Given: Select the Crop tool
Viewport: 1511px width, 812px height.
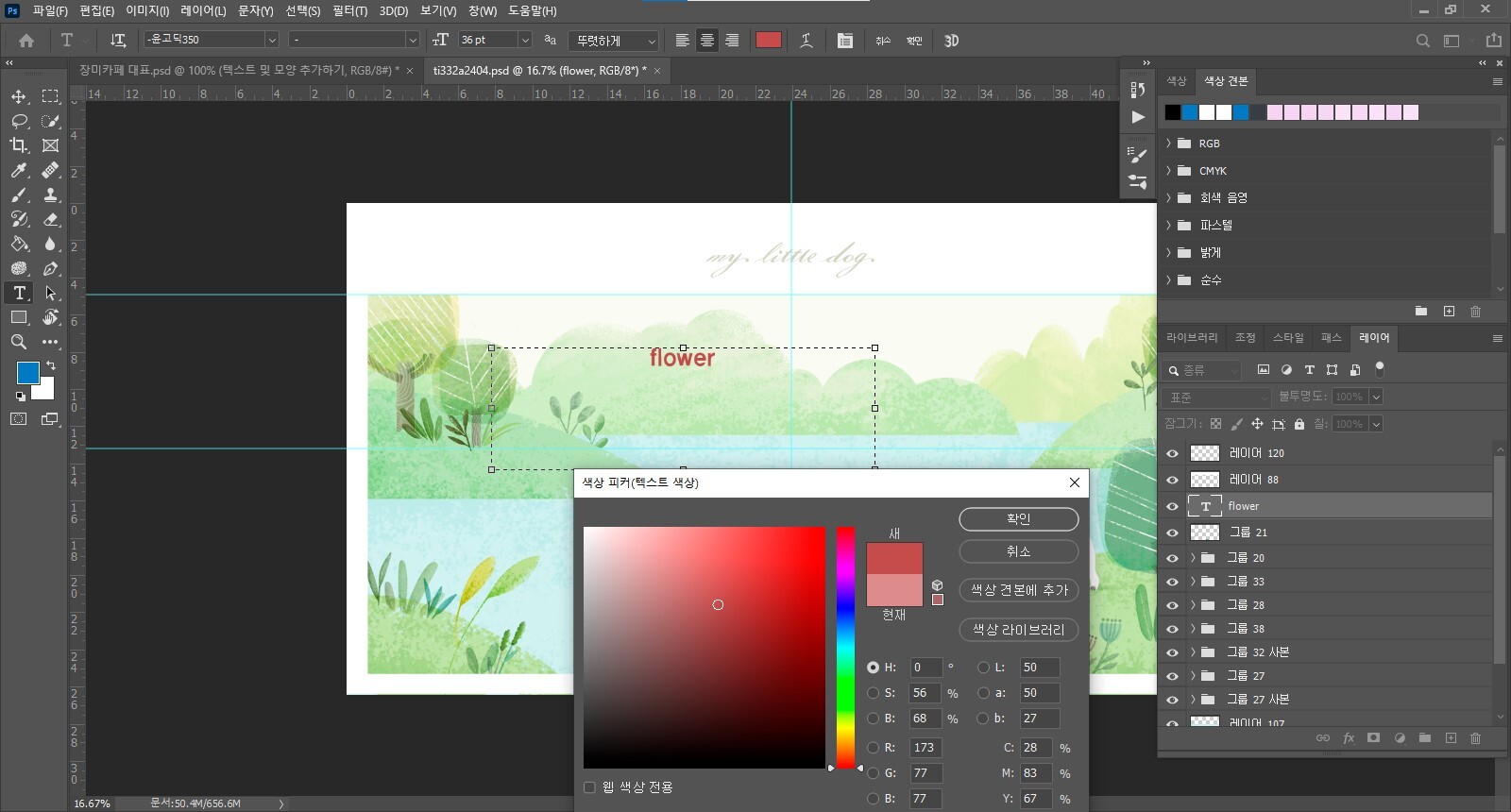Looking at the screenshot, I should (19, 145).
